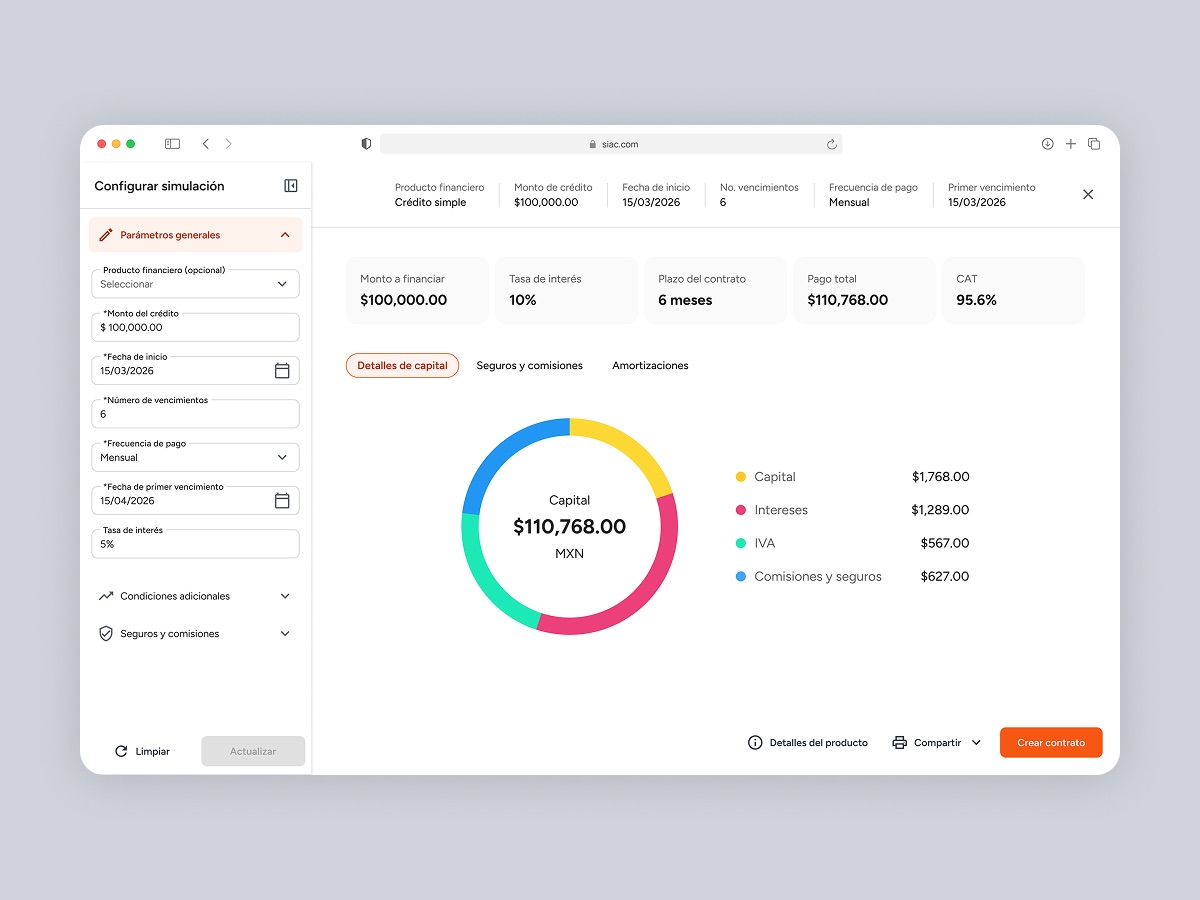
Task: Click the lock icon in the address bar
Action: pos(593,144)
